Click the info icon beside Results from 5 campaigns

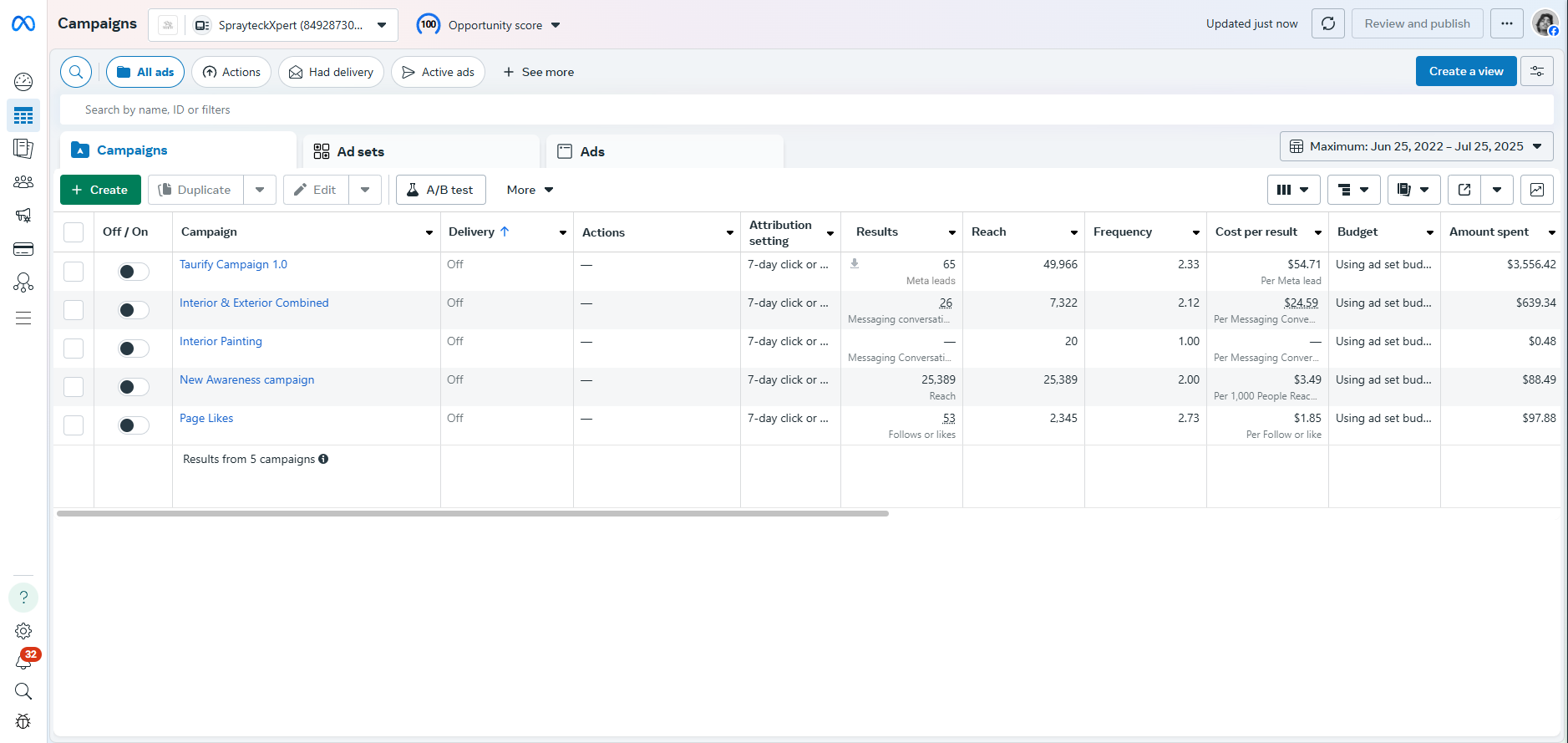coord(323,459)
